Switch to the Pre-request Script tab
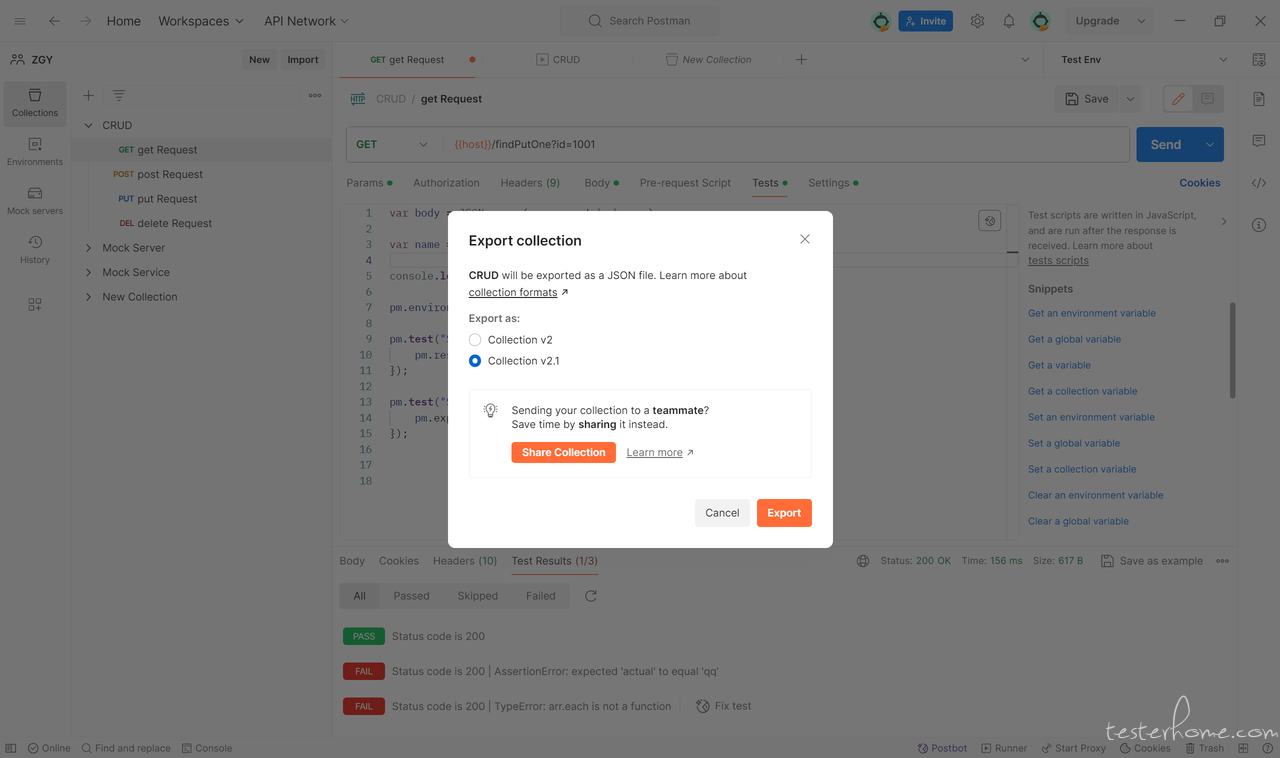 [685, 183]
